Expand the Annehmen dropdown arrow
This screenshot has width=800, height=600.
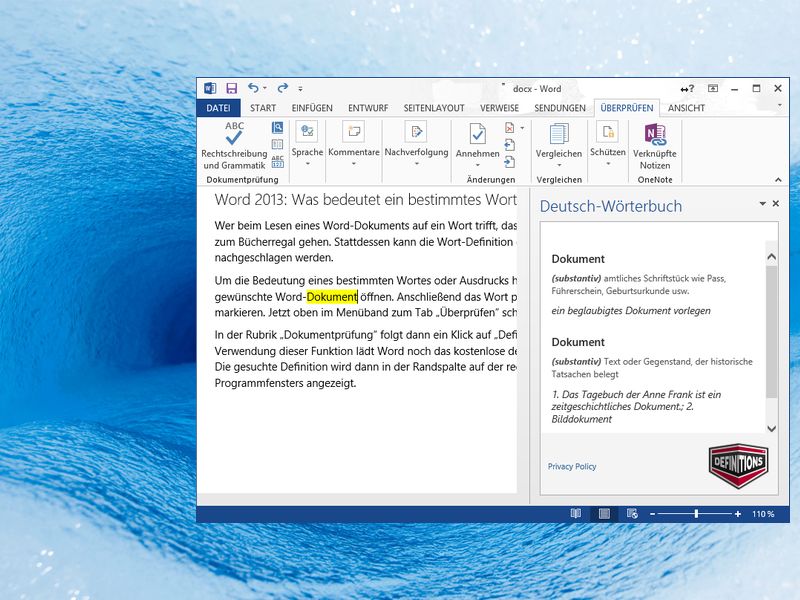478,165
